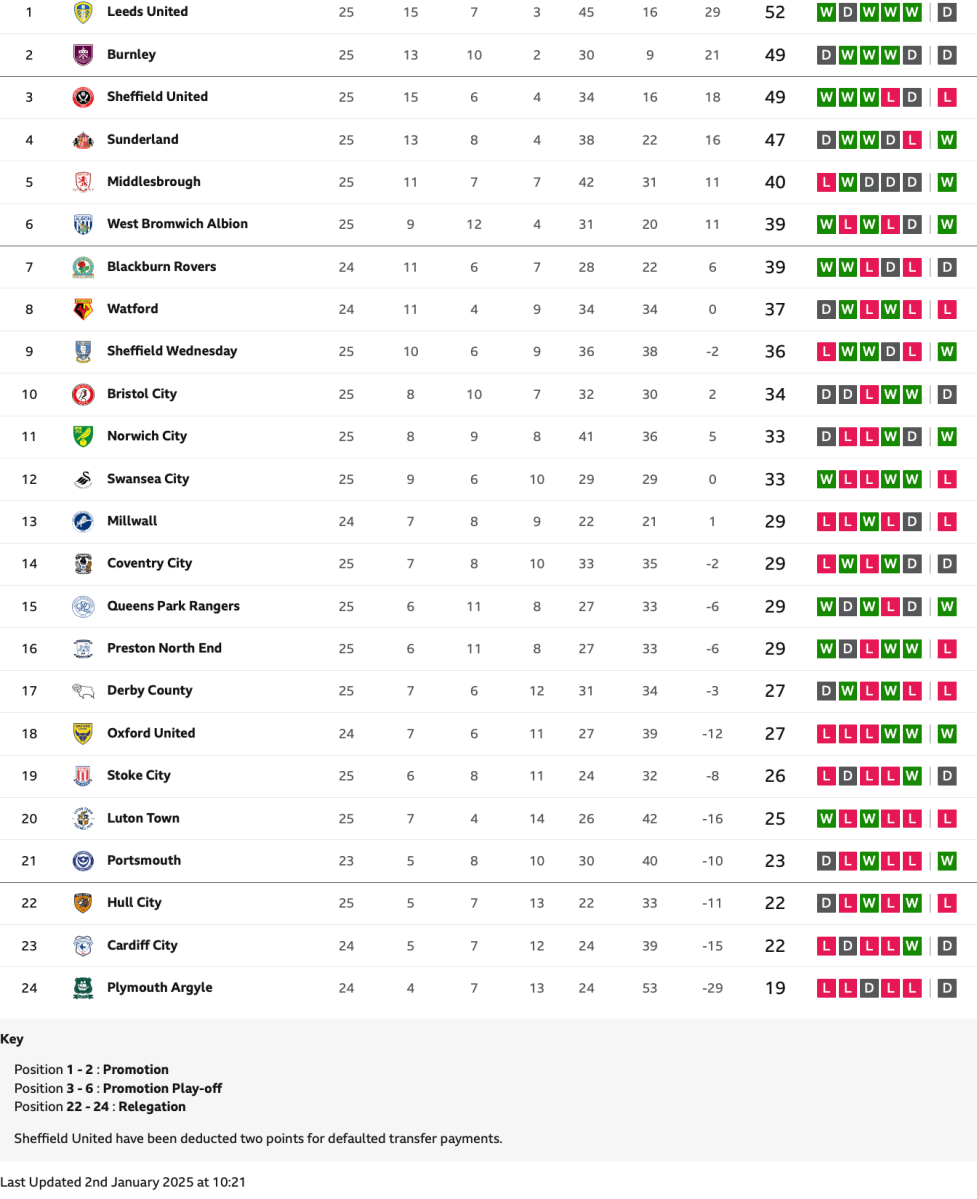Click the Plymouth Argyle crest icon
Screen dimensions: 977x1199
[83, 988]
